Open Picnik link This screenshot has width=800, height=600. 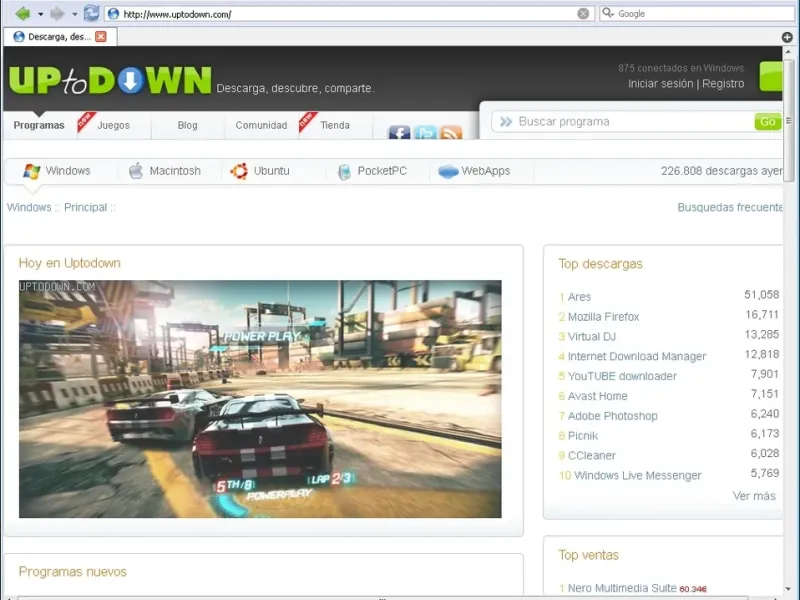583,436
